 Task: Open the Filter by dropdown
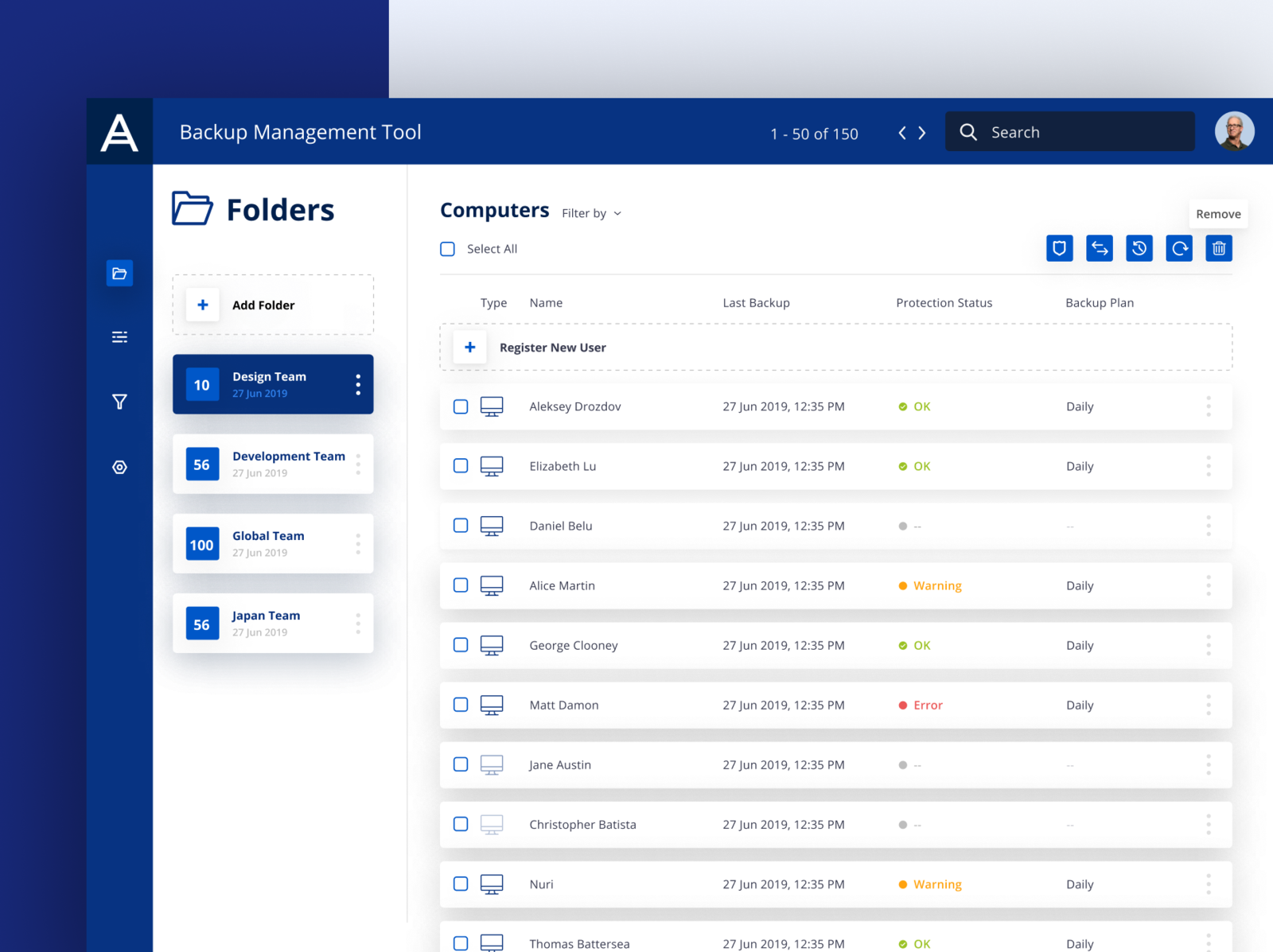tap(591, 212)
